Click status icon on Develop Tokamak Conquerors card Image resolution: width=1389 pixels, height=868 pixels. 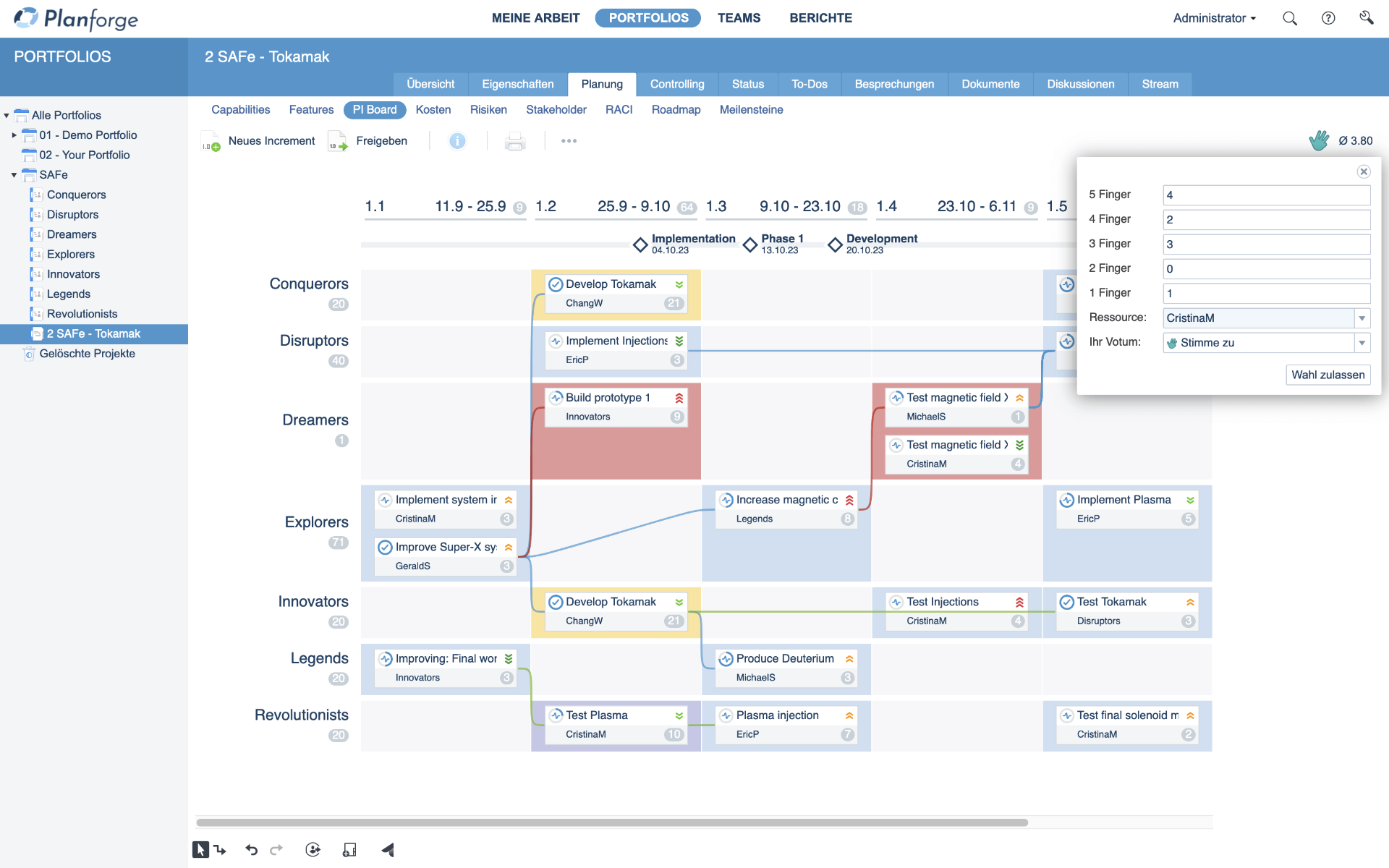click(x=556, y=284)
